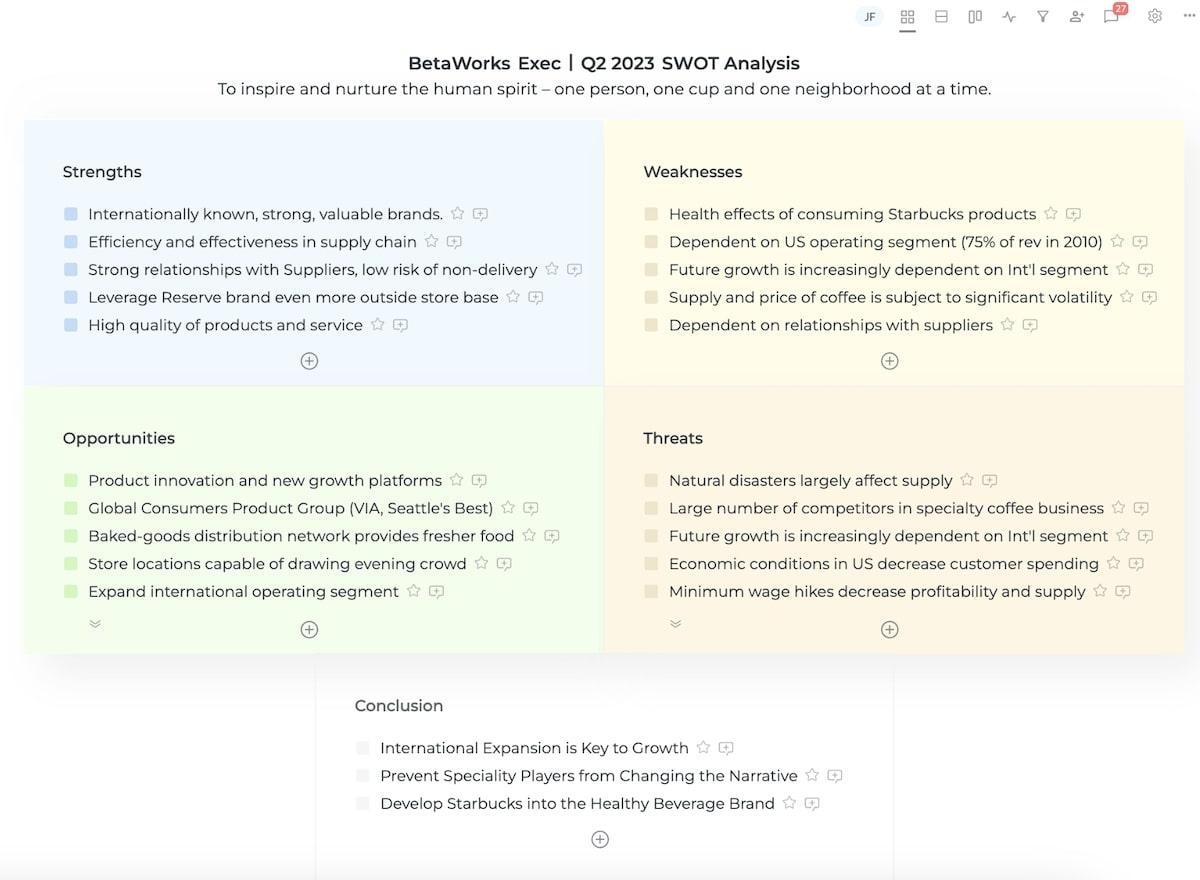This screenshot has width=1200, height=880.
Task: Add a new item to Strengths
Action: pyautogui.click(x=309, y=361)
